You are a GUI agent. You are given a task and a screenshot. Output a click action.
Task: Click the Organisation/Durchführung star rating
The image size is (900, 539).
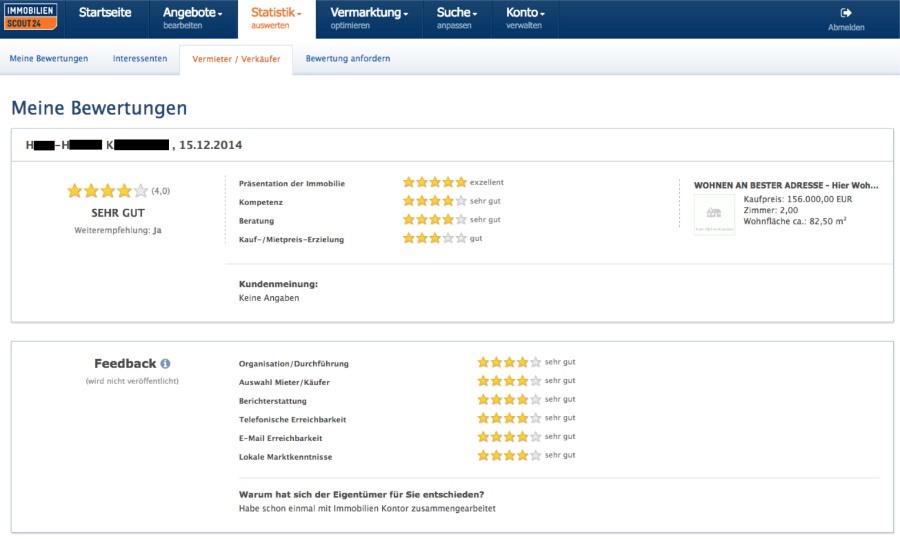(509, 362)
